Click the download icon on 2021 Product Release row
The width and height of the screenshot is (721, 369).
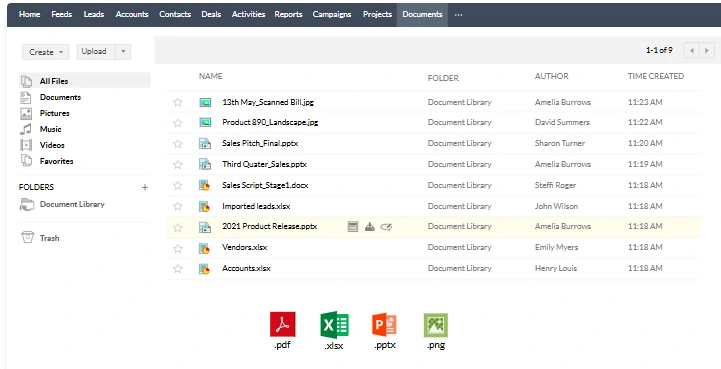click(x=370, y=226)
